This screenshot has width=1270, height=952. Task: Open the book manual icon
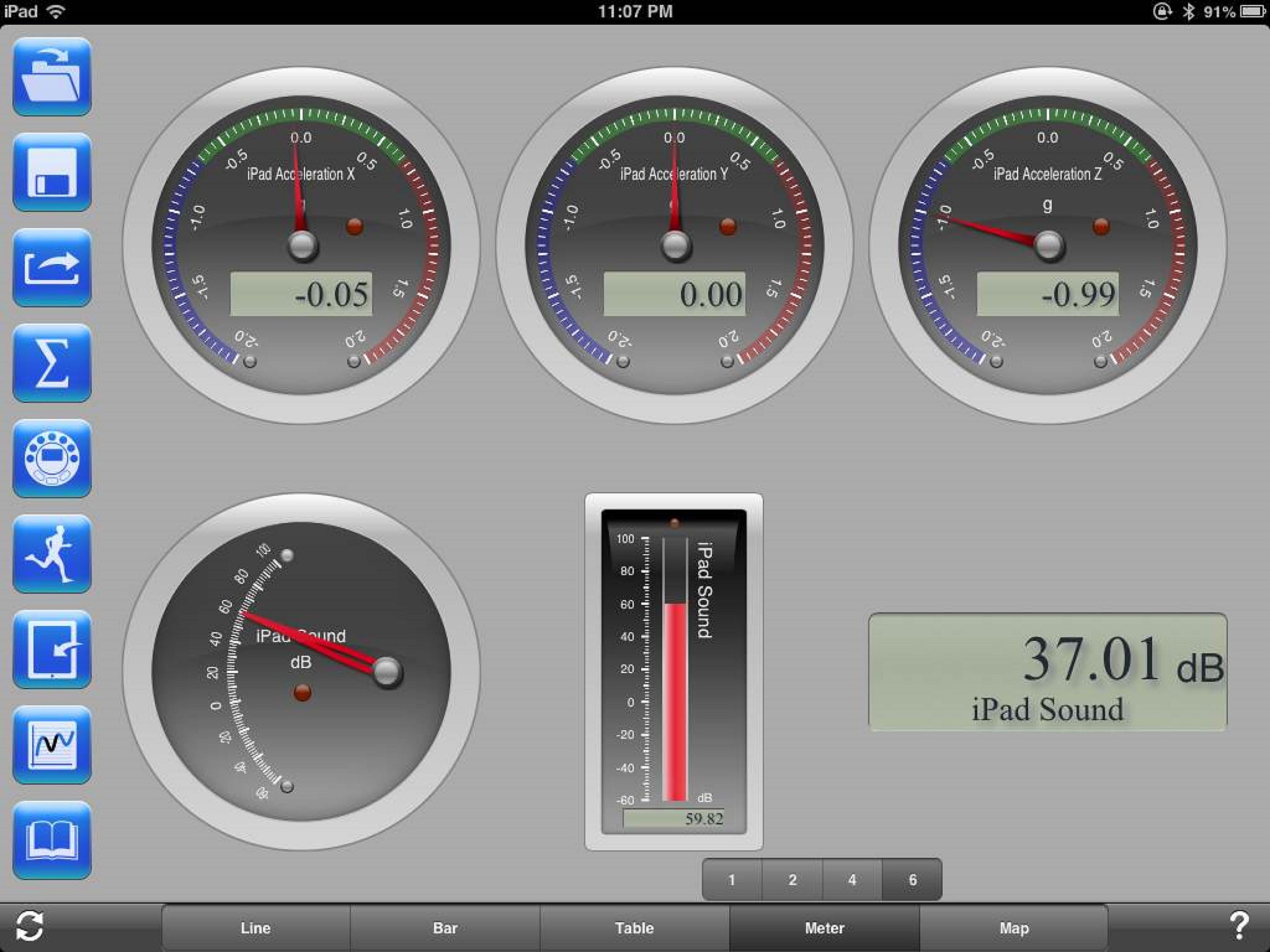pyautogui.click(x=52, y=840)
